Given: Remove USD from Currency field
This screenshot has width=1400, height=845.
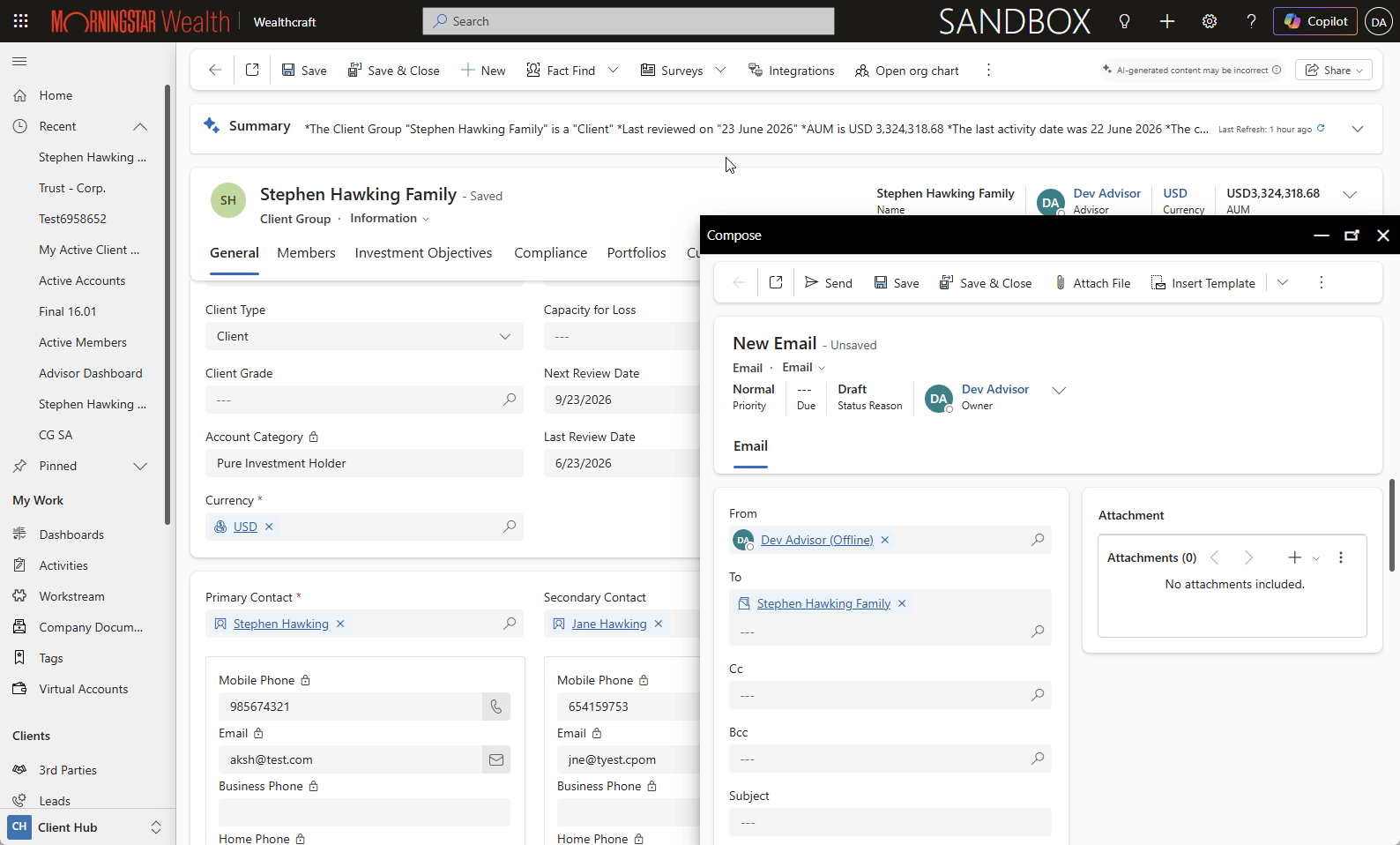Looking at the screenshot, I should click(x=269, y=527).
